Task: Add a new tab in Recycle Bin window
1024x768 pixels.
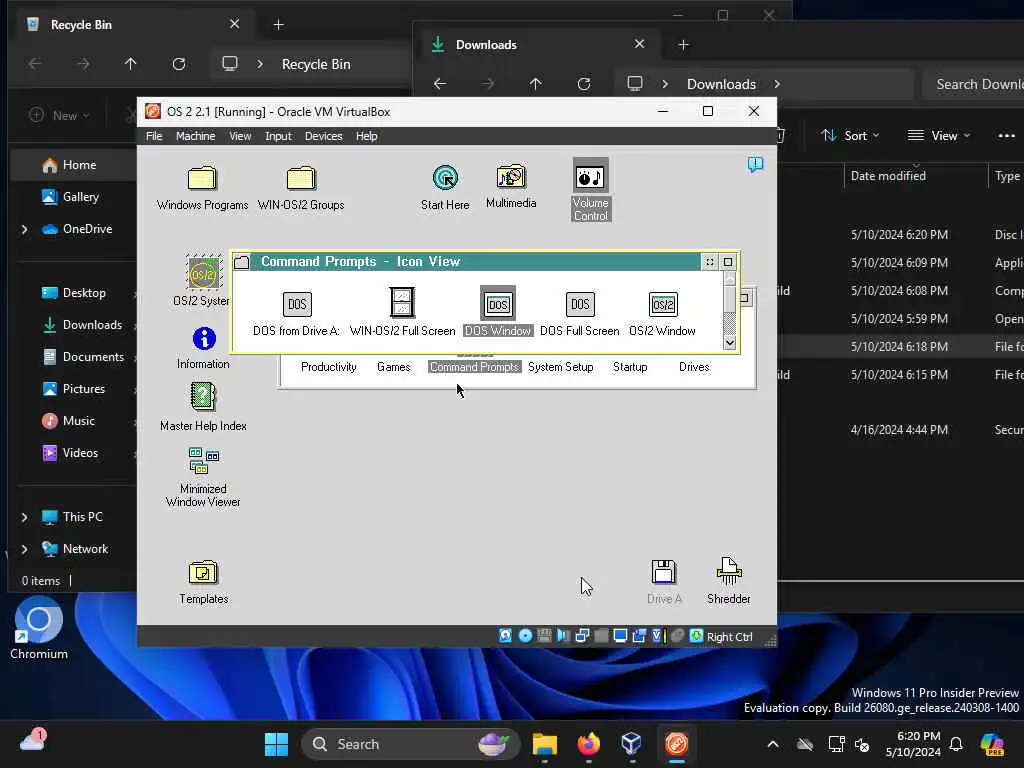Action: [278, 25]
